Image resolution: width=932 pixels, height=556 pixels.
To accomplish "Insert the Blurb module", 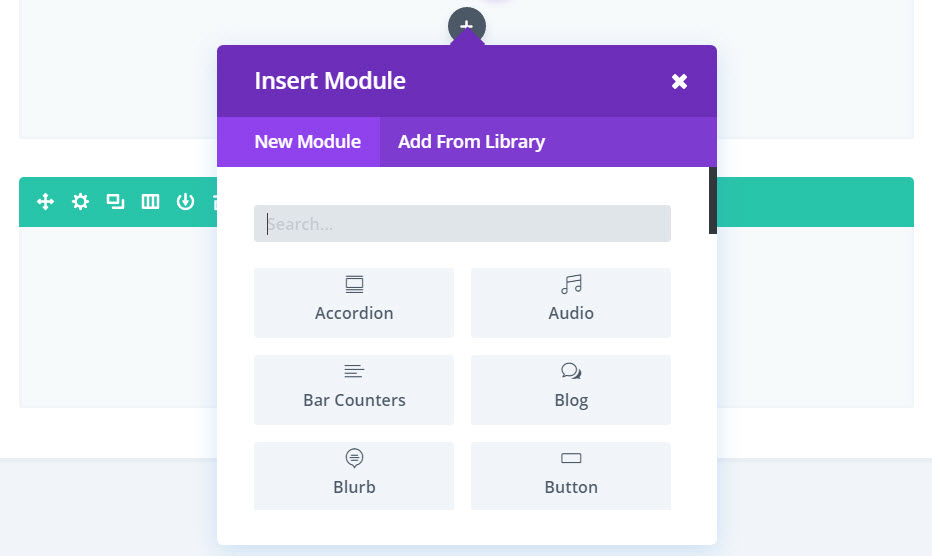I will (x=354, y=476).
